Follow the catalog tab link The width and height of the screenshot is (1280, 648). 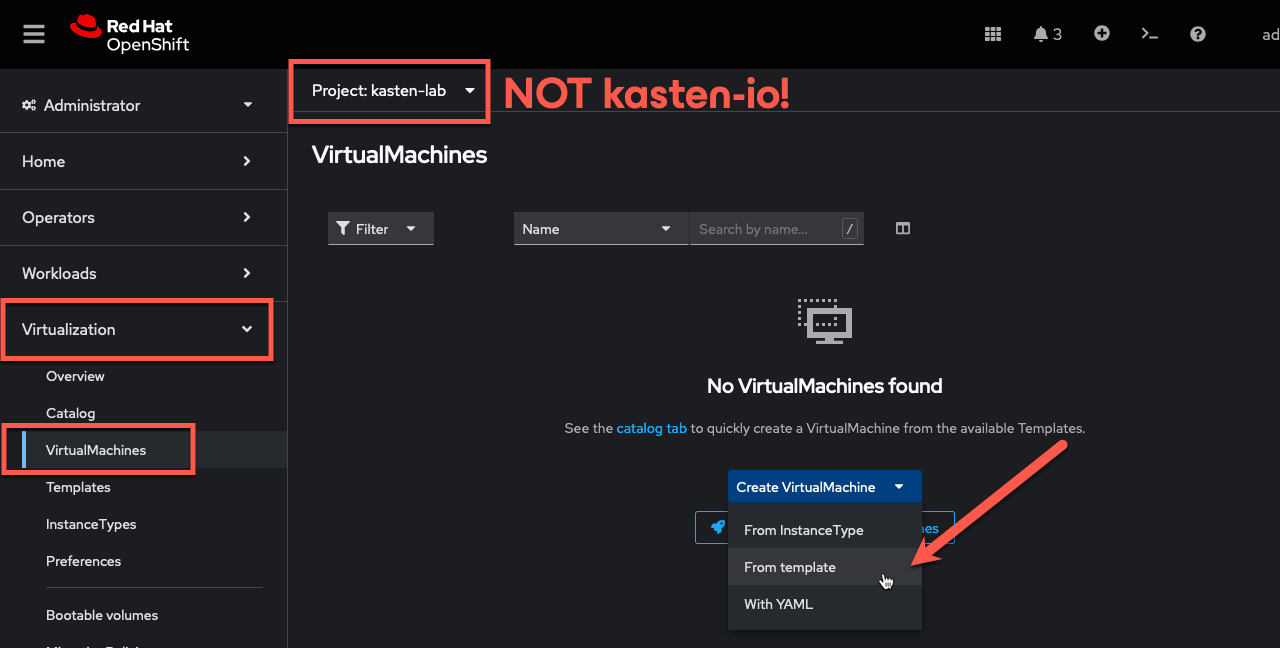(x=651, y=428)
